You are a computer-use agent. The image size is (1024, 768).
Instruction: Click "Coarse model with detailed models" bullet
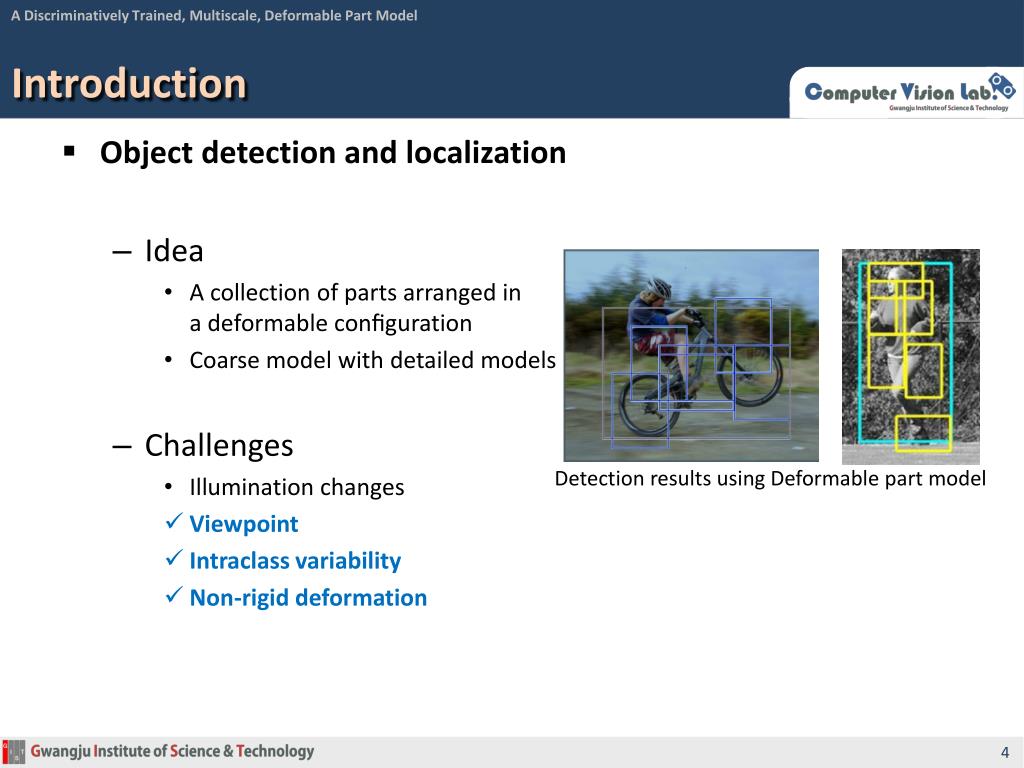372,360
